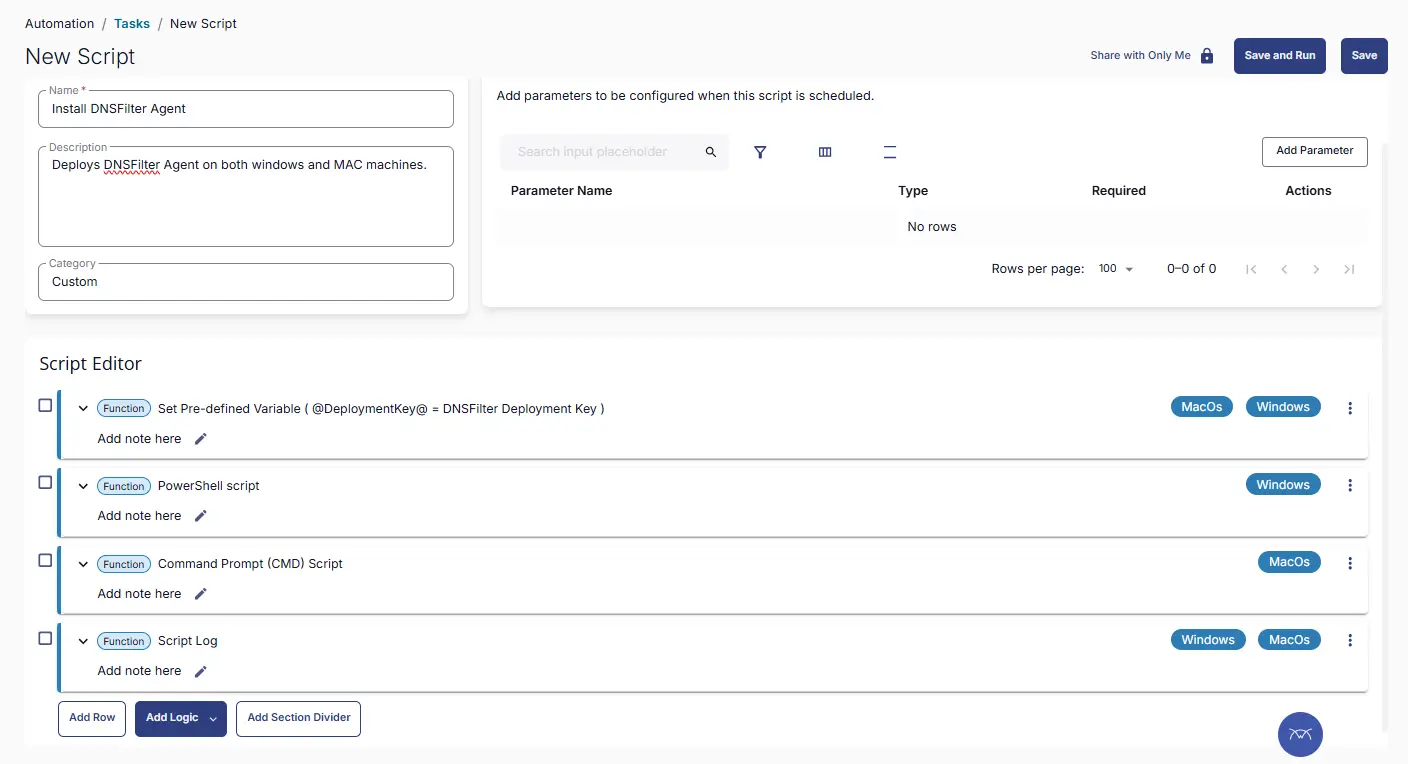
Task: Go to Tasks in the breadcrumb
Action: tap(132, 23)
